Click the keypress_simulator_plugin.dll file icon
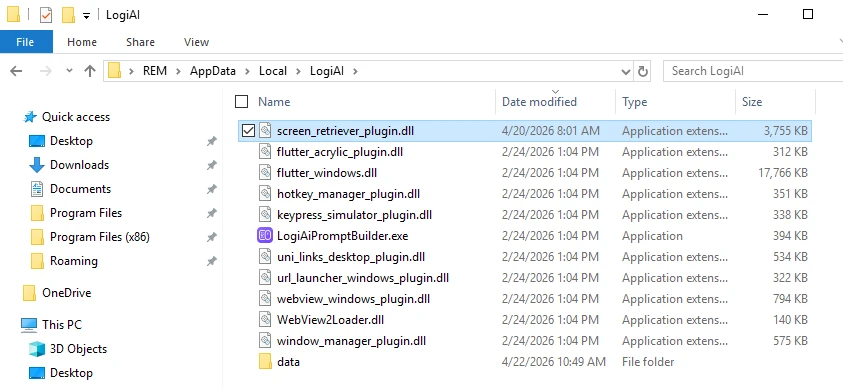Image resolution: width=843 pixels, height=389 pixels. point(265,215)
